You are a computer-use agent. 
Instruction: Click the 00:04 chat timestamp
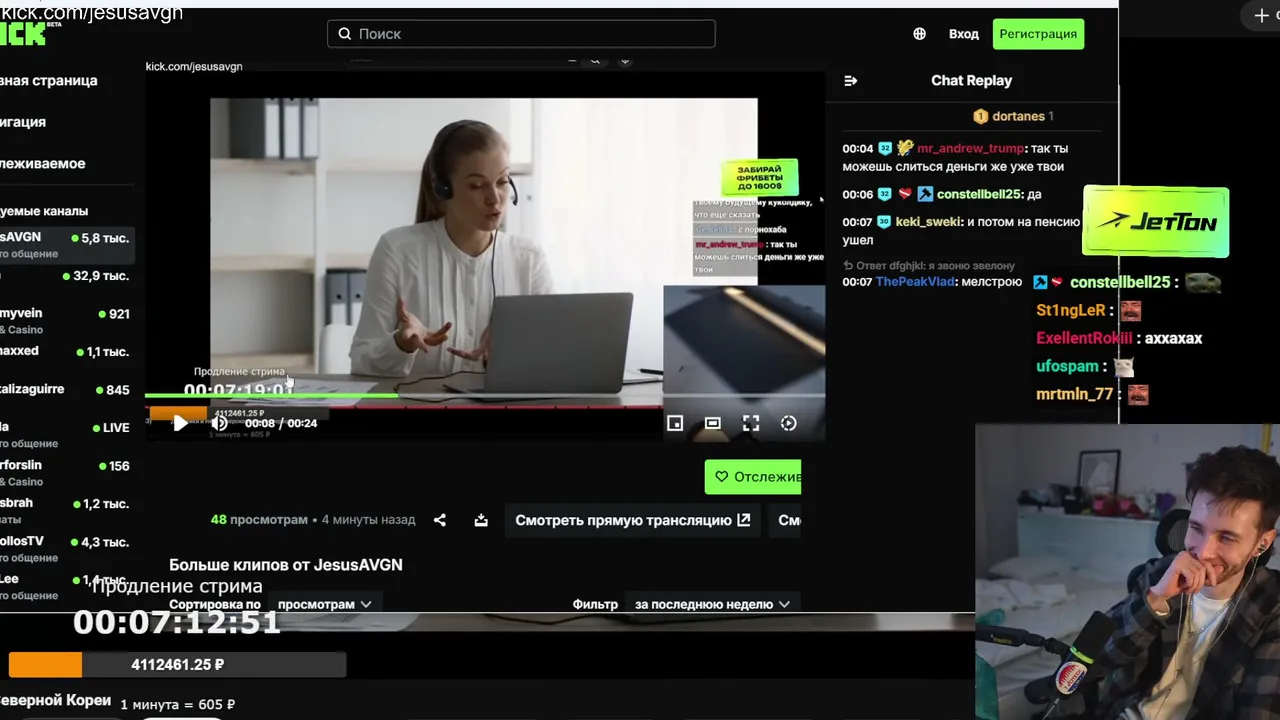coord(858,149)
